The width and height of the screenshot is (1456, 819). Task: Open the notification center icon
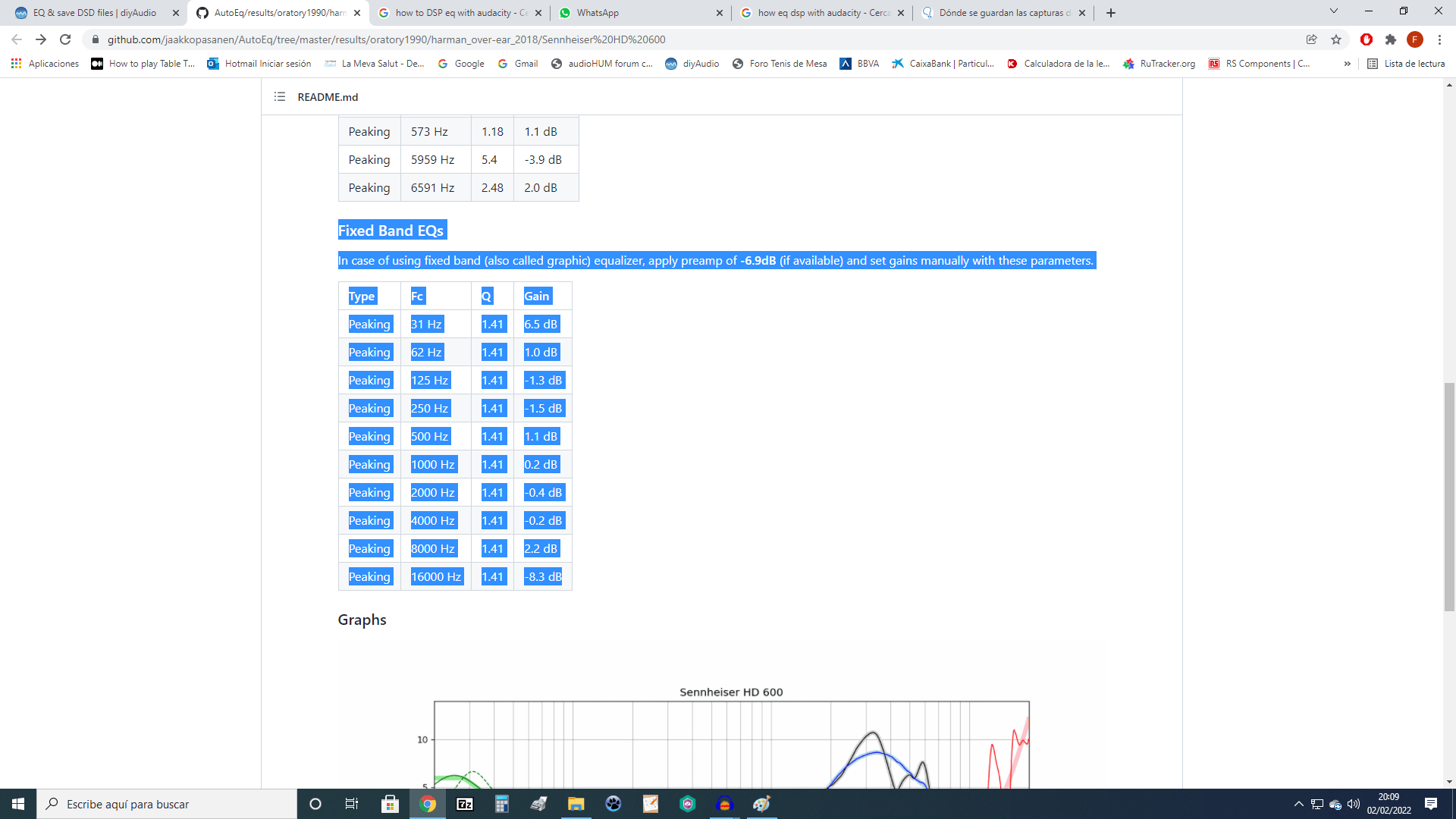pos(1431,804)
